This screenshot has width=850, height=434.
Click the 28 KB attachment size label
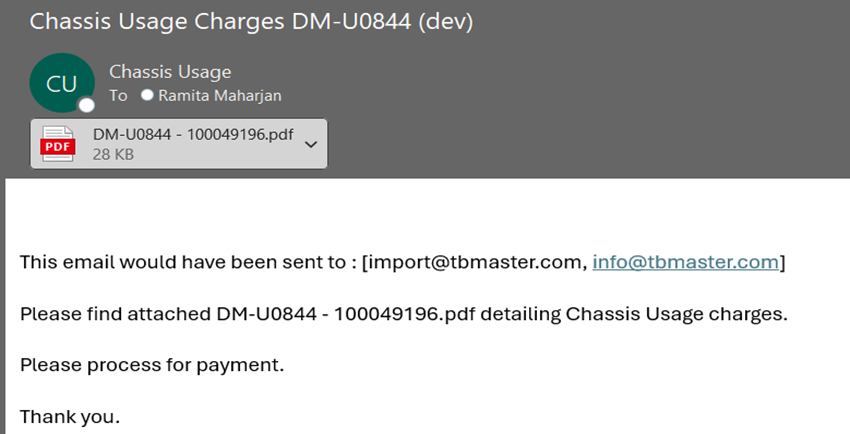113,154
